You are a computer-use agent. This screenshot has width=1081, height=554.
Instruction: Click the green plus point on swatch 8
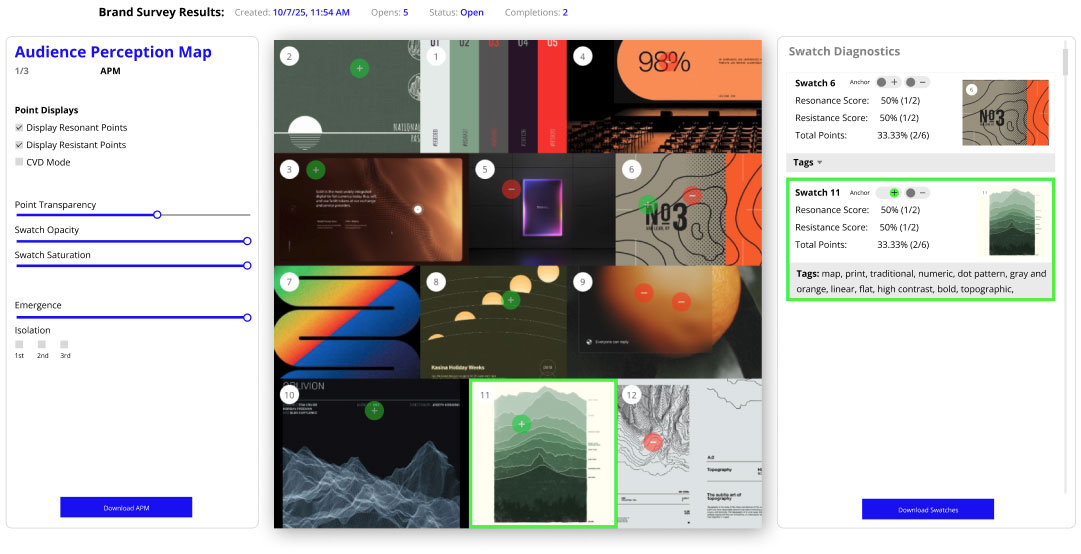(511, 299)
